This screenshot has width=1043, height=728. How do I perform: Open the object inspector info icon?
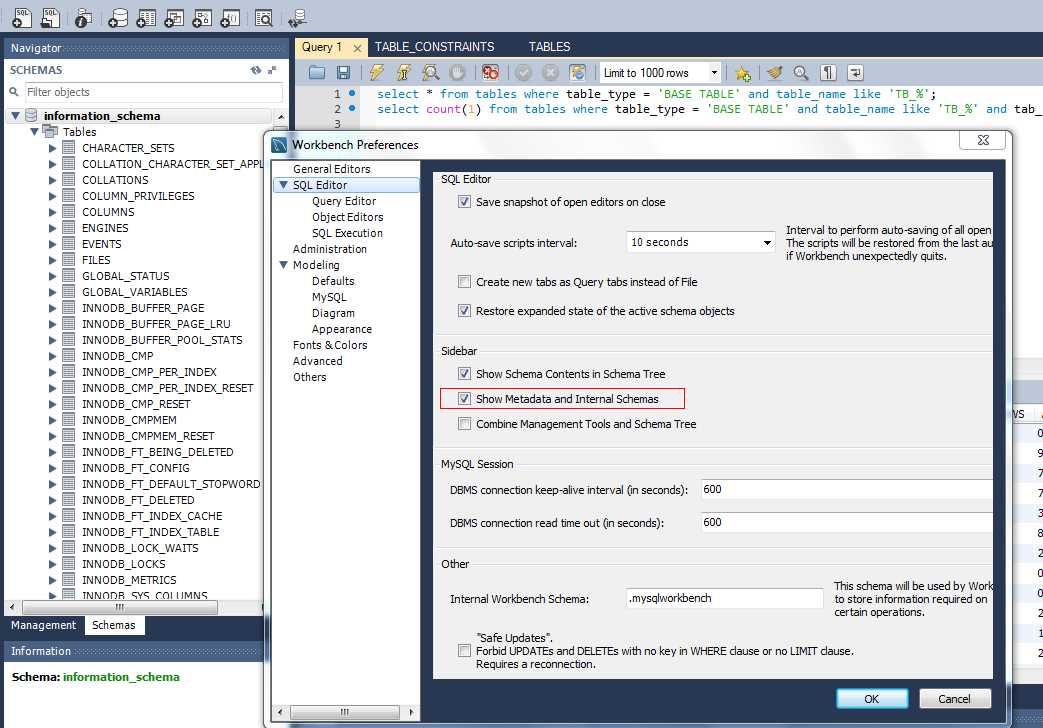click(x=83, y=18)
